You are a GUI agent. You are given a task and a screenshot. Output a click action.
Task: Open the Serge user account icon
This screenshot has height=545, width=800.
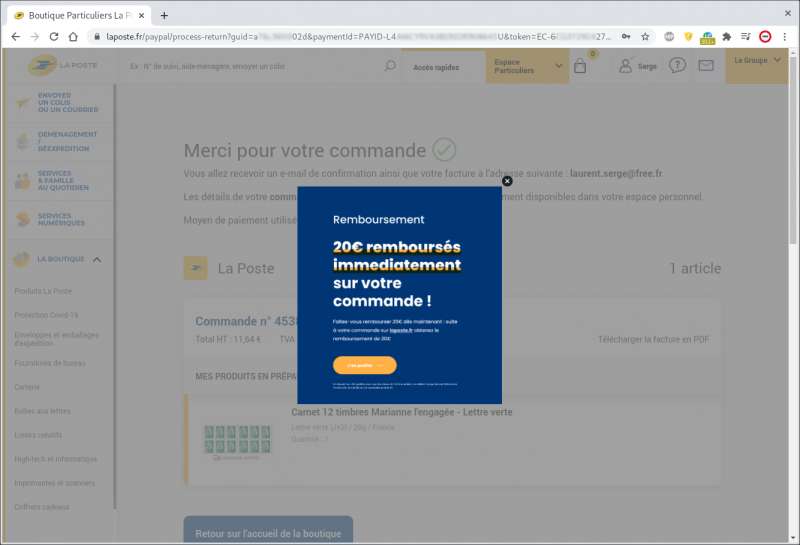coord(637,66)
